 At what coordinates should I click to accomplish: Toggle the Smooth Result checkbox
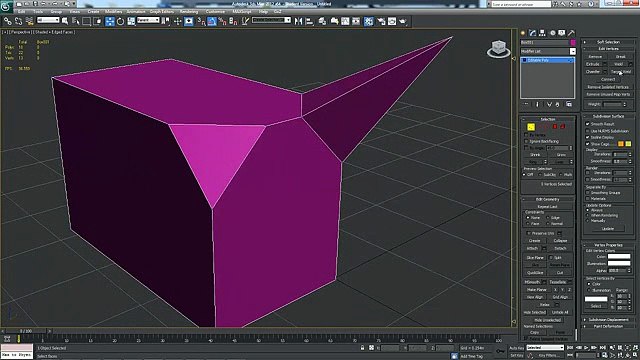click(588, 124)
